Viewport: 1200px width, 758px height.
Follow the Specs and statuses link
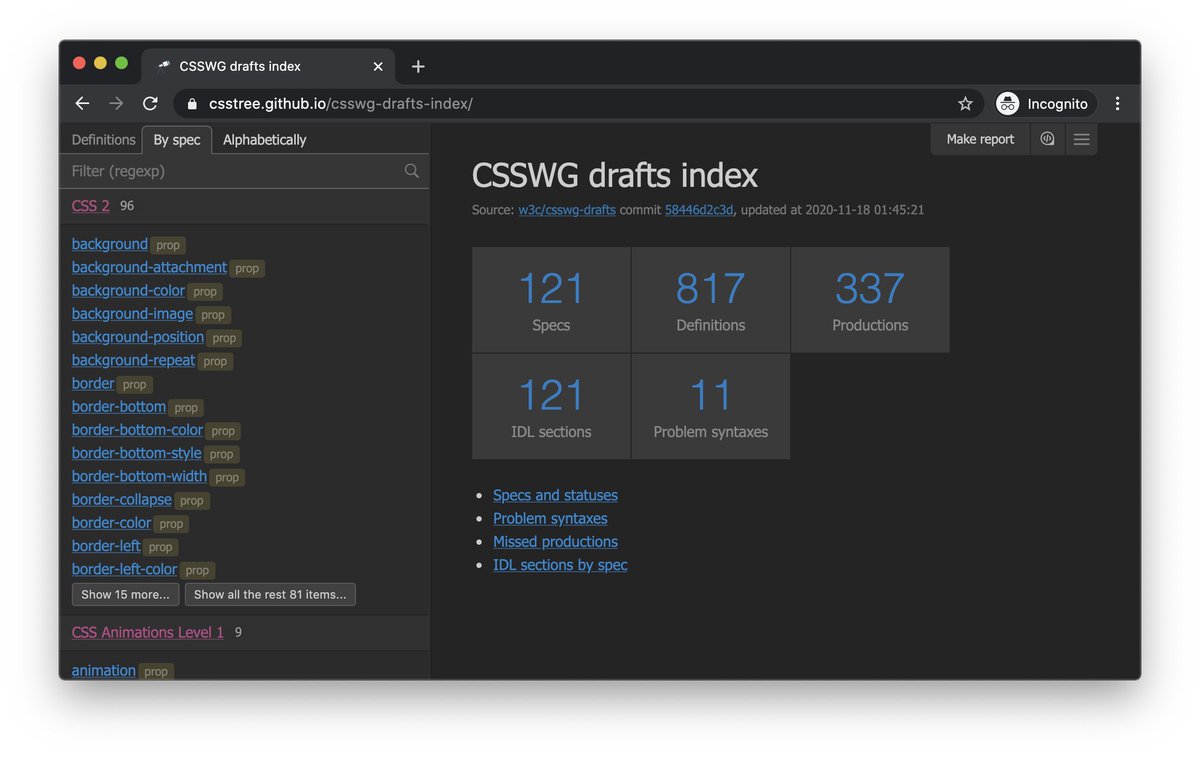pyautogui.click(x=554, y=495)
